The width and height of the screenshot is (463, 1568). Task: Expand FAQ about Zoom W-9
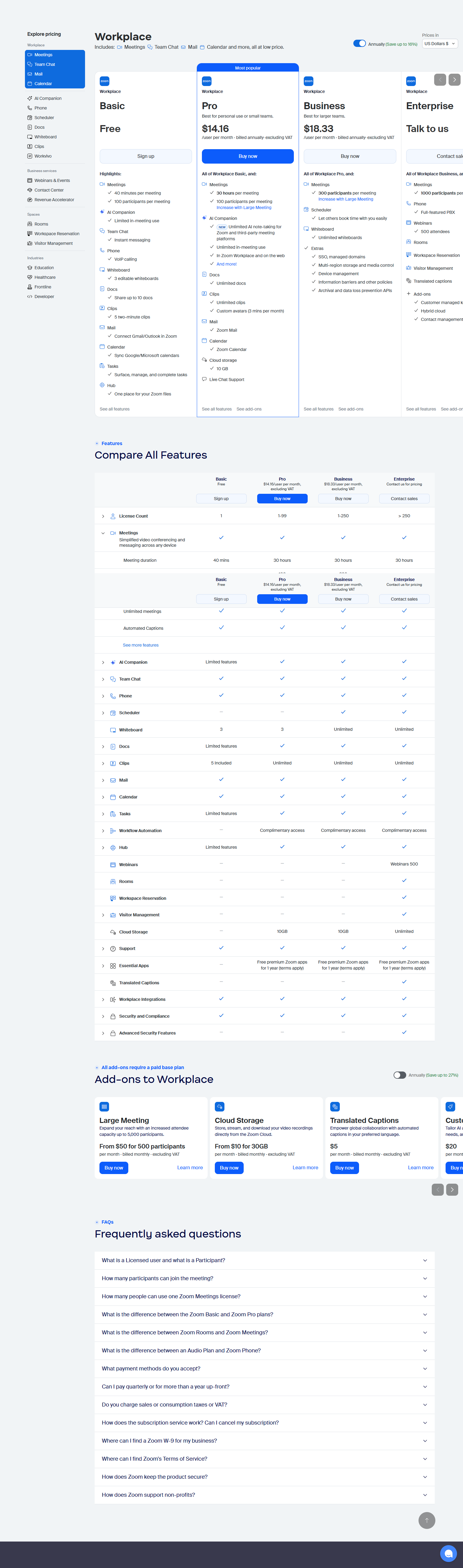point(265,1441)
